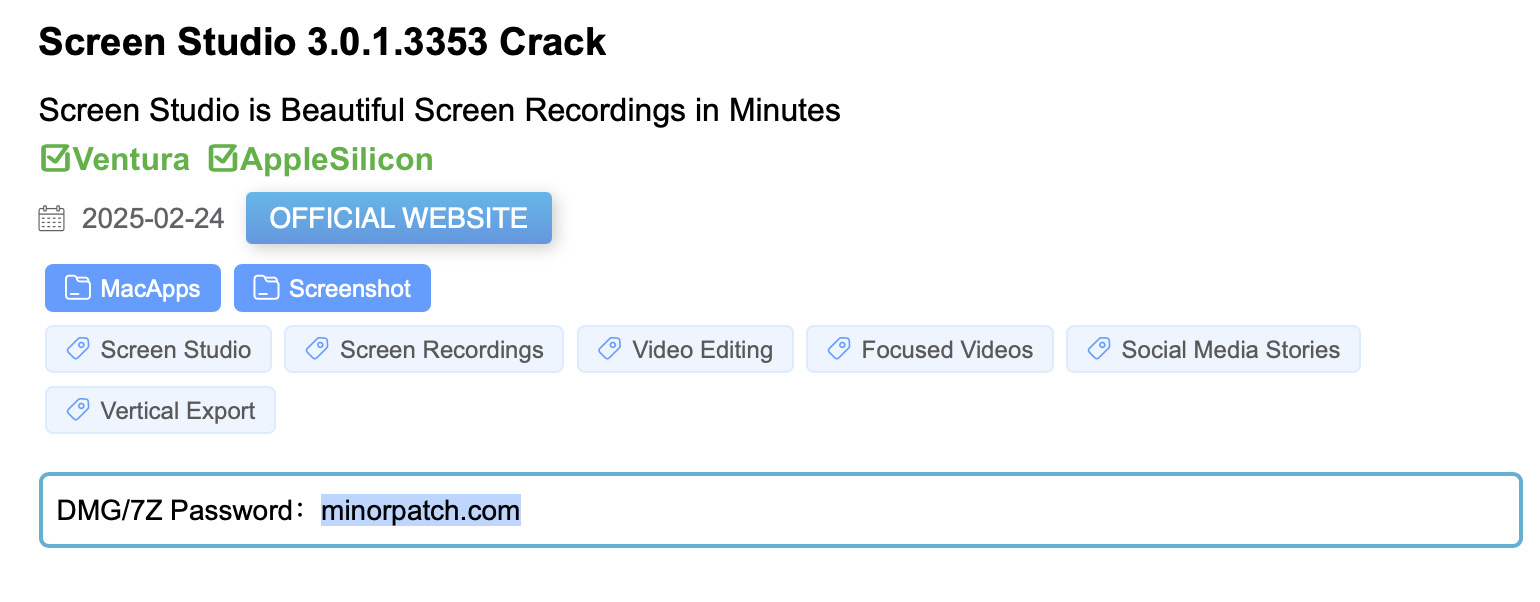
Task: Click the folder icon on MacApps
Action: [77, 289]
